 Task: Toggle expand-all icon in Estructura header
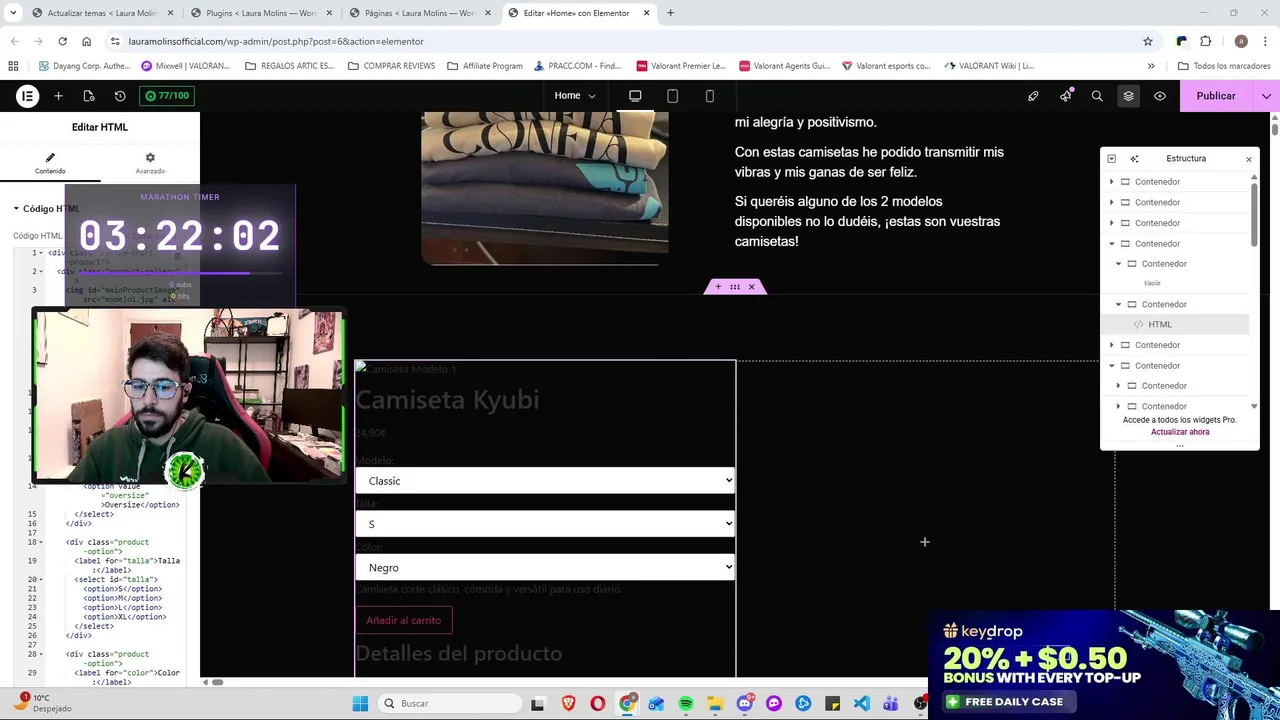(1111, 159)
